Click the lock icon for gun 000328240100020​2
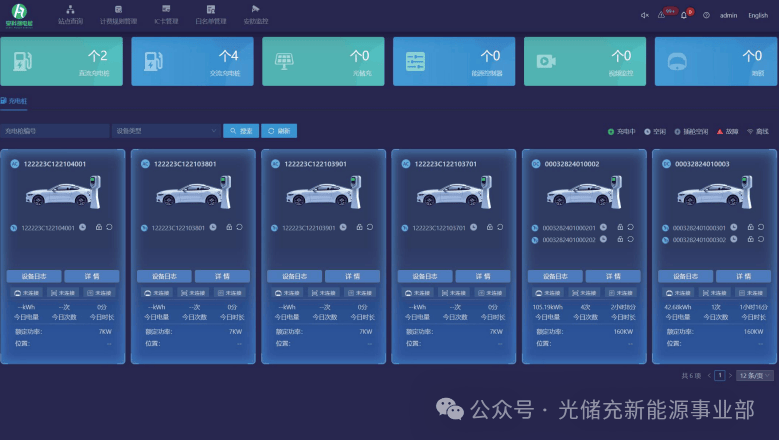 620,239
